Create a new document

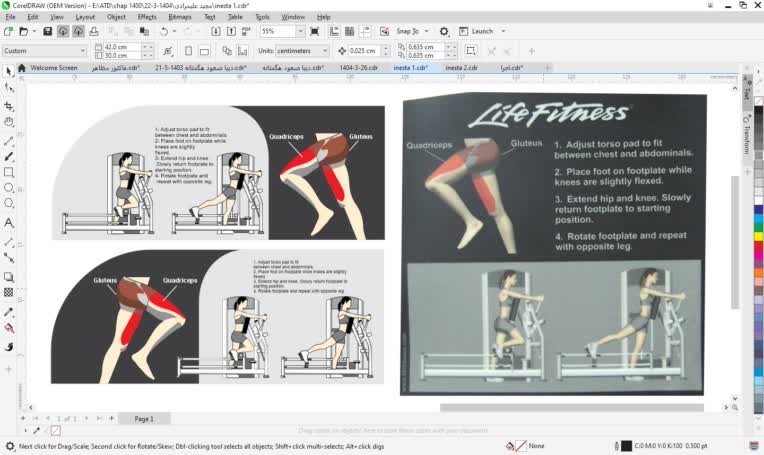(8, 32)
